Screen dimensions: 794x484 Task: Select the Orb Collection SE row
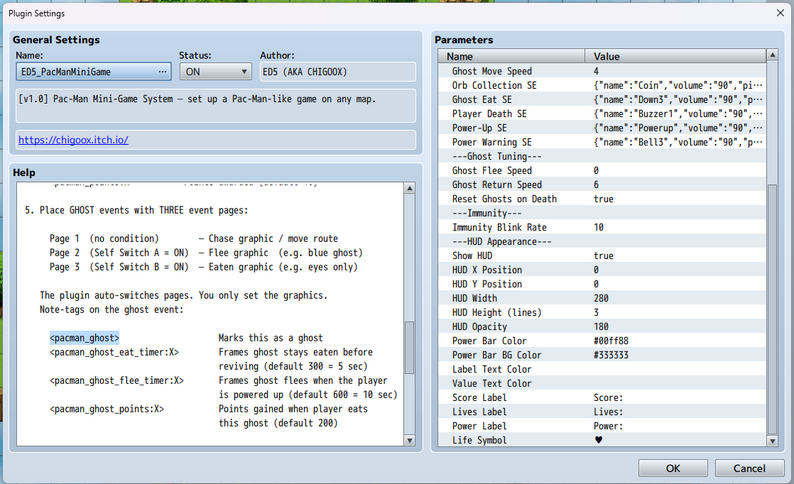click(x=602, y=86)
